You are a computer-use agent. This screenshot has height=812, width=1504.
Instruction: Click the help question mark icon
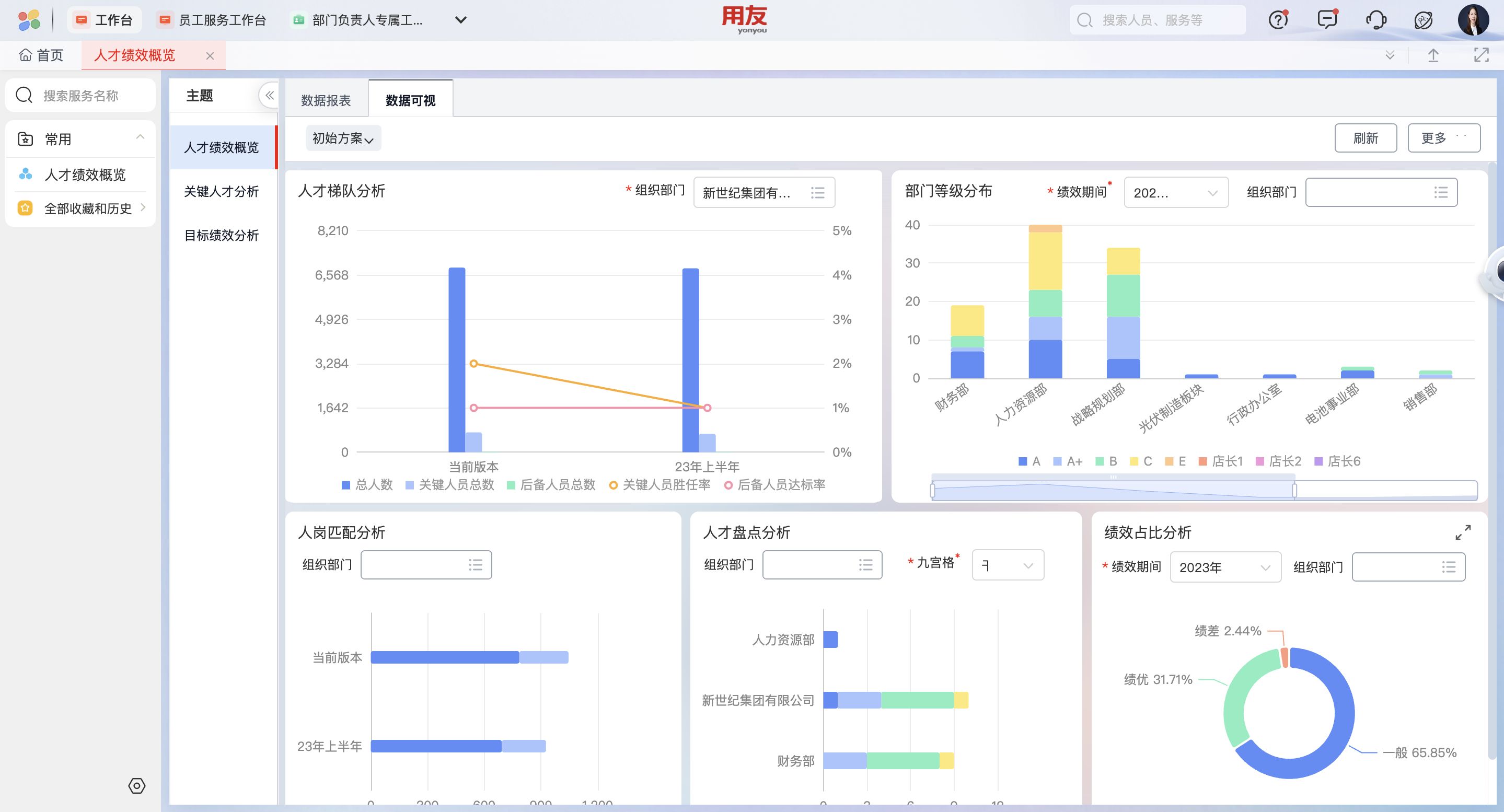point(1278,20)
